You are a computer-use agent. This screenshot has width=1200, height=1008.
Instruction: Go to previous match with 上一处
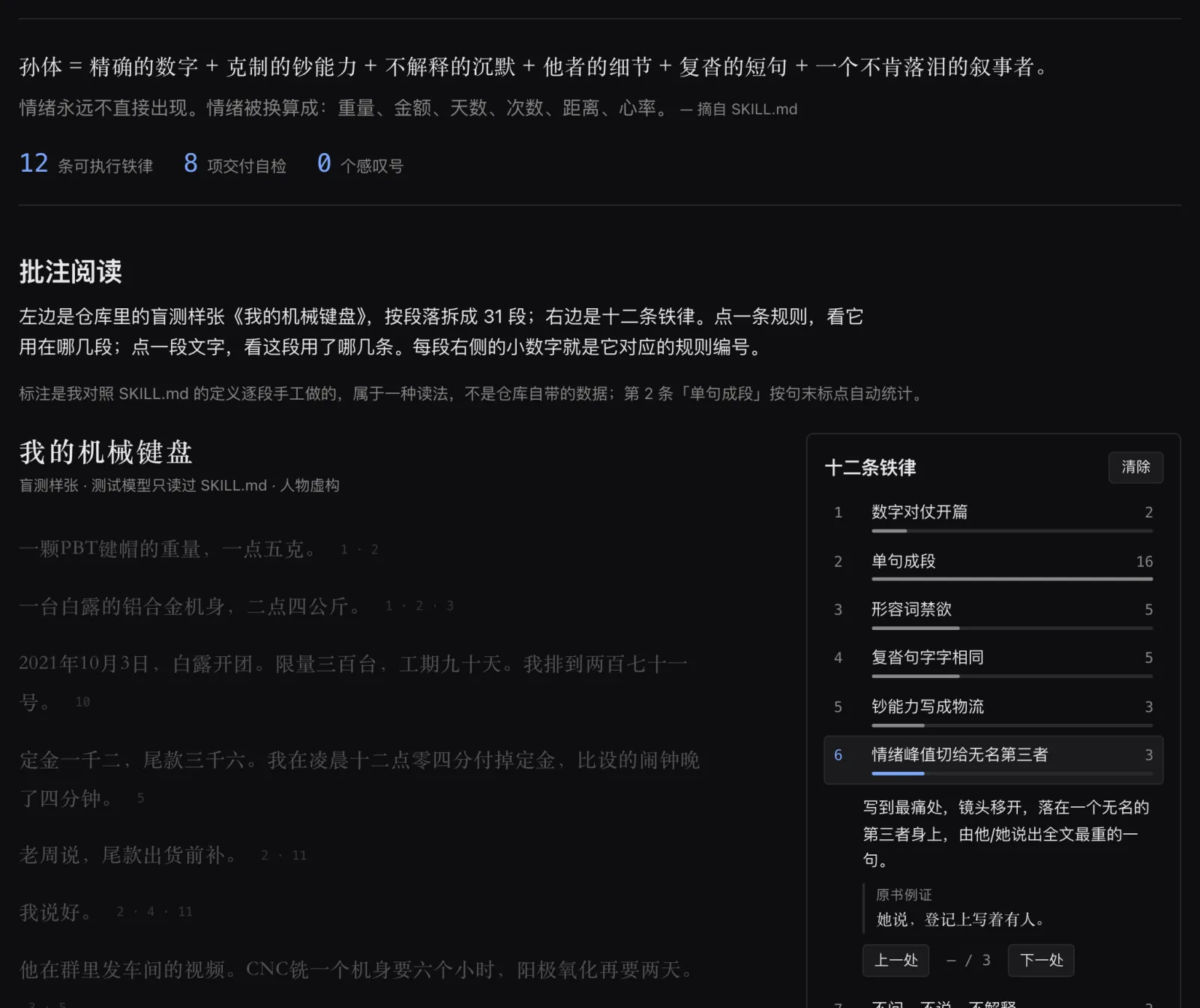coord(895,960)
